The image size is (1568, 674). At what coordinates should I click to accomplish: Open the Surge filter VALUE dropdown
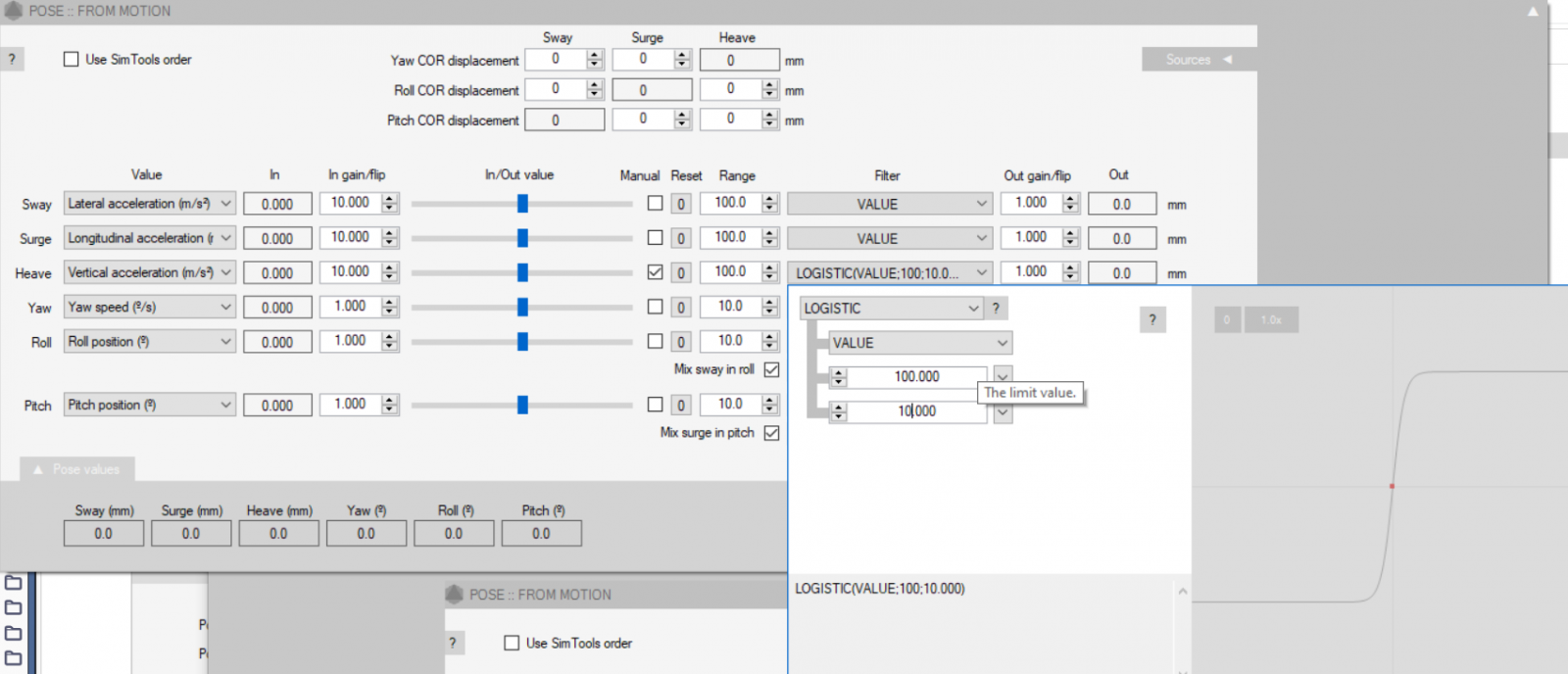tap(890, 238)
